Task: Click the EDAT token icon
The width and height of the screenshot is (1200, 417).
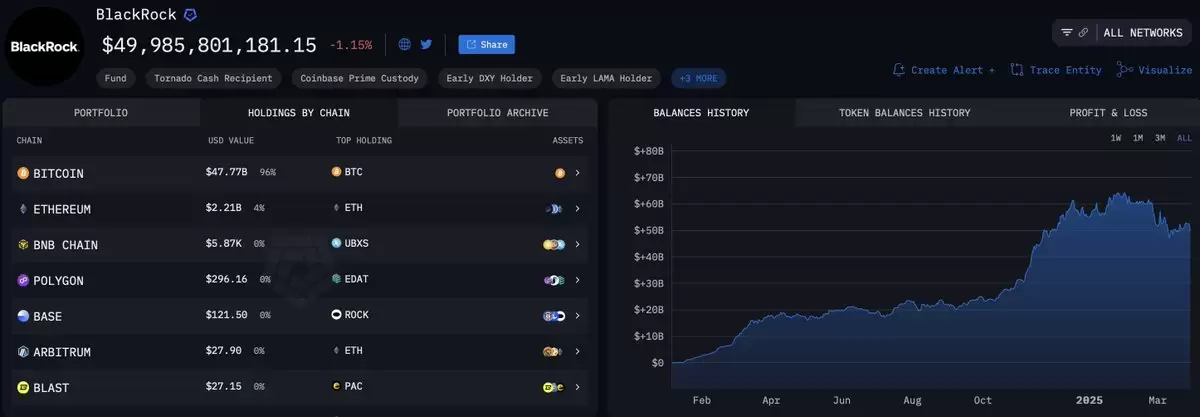Action: (x=336, y=279)
